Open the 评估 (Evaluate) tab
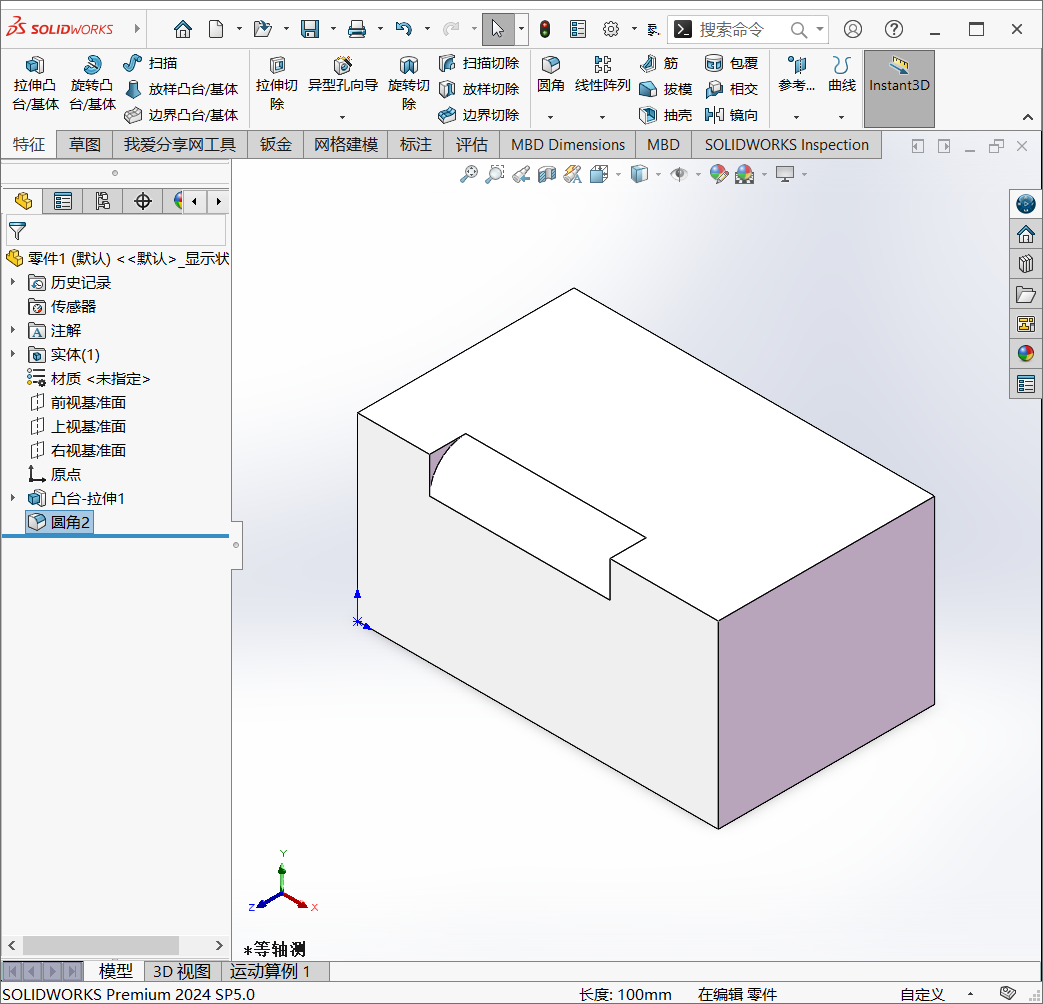Viewport: 1043px width, 1004px height. (x=471, y=144)
